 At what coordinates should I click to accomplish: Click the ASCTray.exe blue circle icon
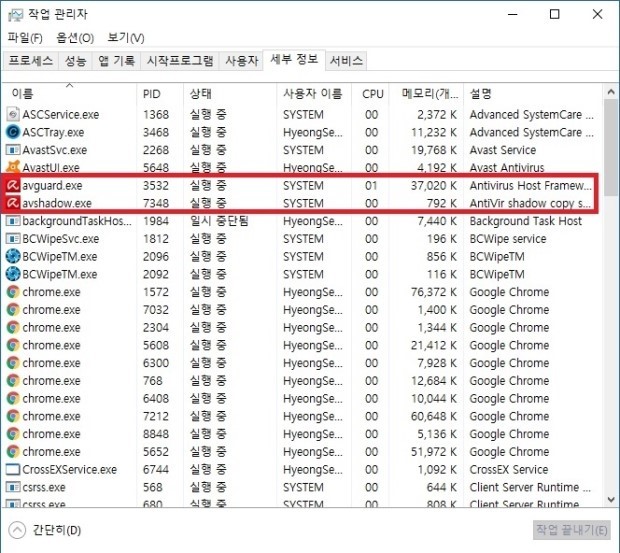pos(13,132)
